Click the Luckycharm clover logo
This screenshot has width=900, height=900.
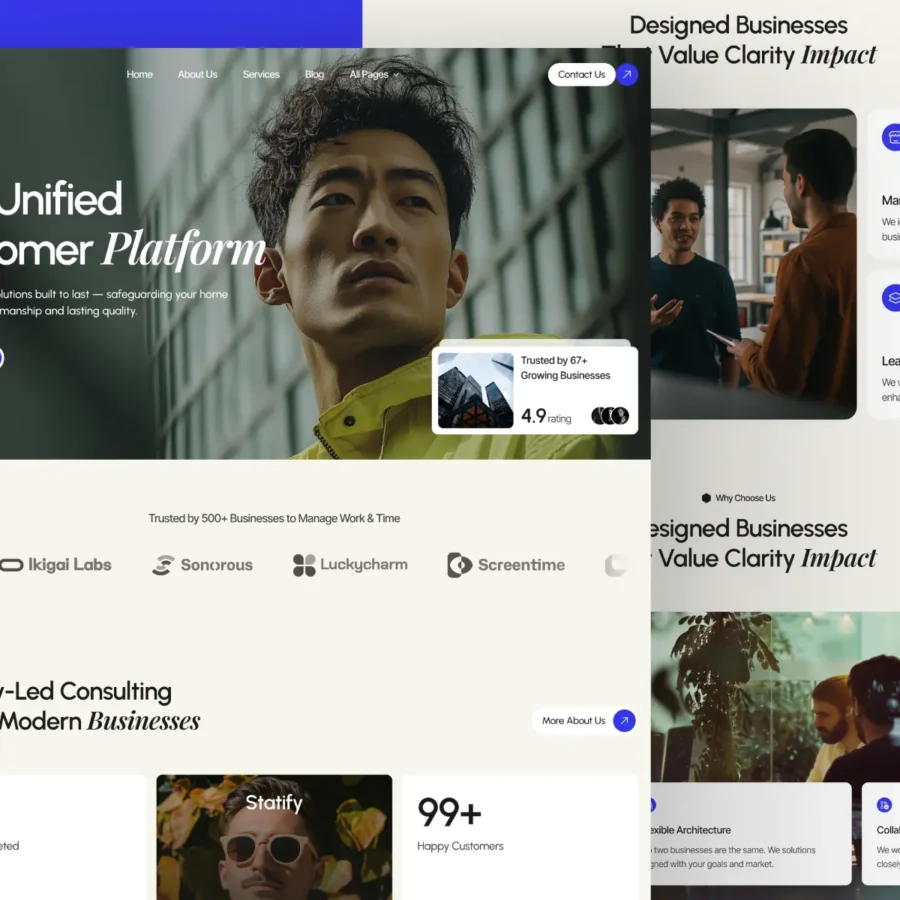304,565
